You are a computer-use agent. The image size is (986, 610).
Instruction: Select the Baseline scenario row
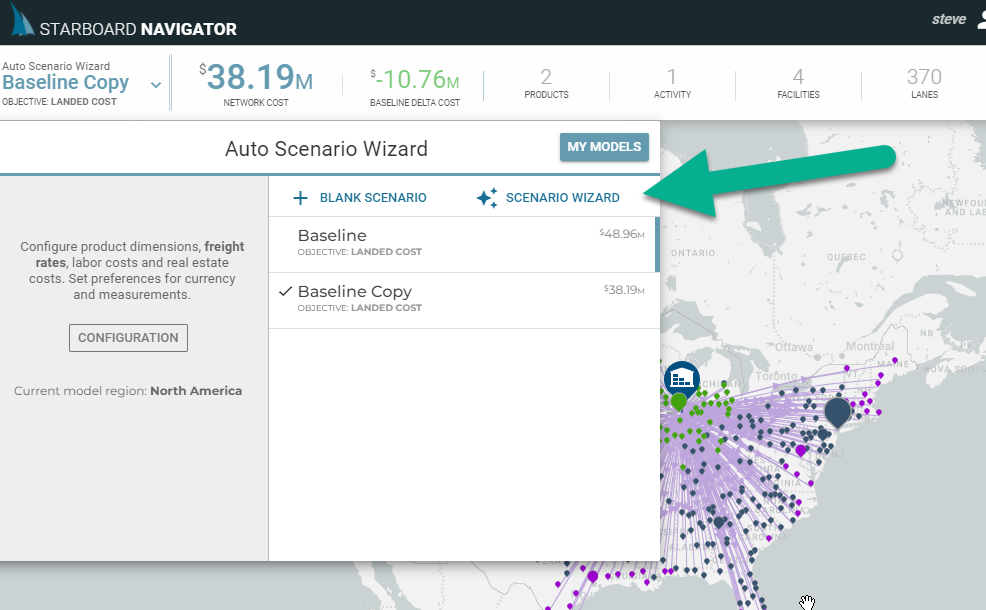pyautogui.click(x=464, y=245)
